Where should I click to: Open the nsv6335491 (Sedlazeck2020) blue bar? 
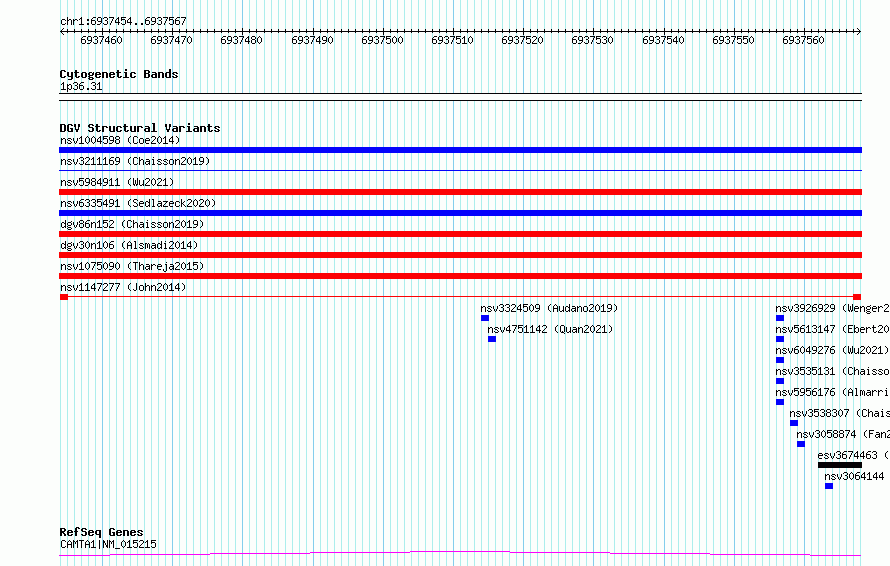460,213
